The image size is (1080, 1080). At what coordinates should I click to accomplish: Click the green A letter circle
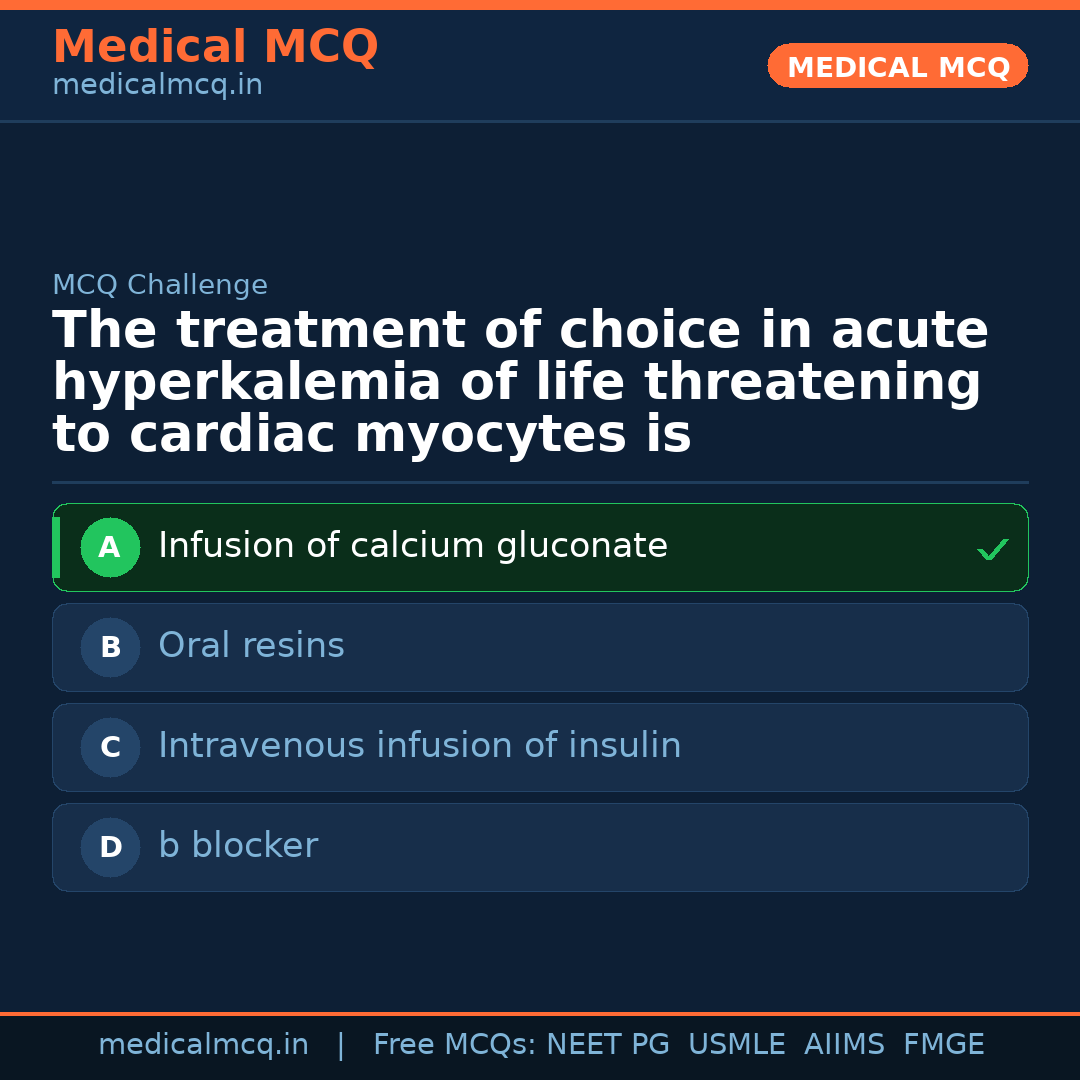coord(110,547)
